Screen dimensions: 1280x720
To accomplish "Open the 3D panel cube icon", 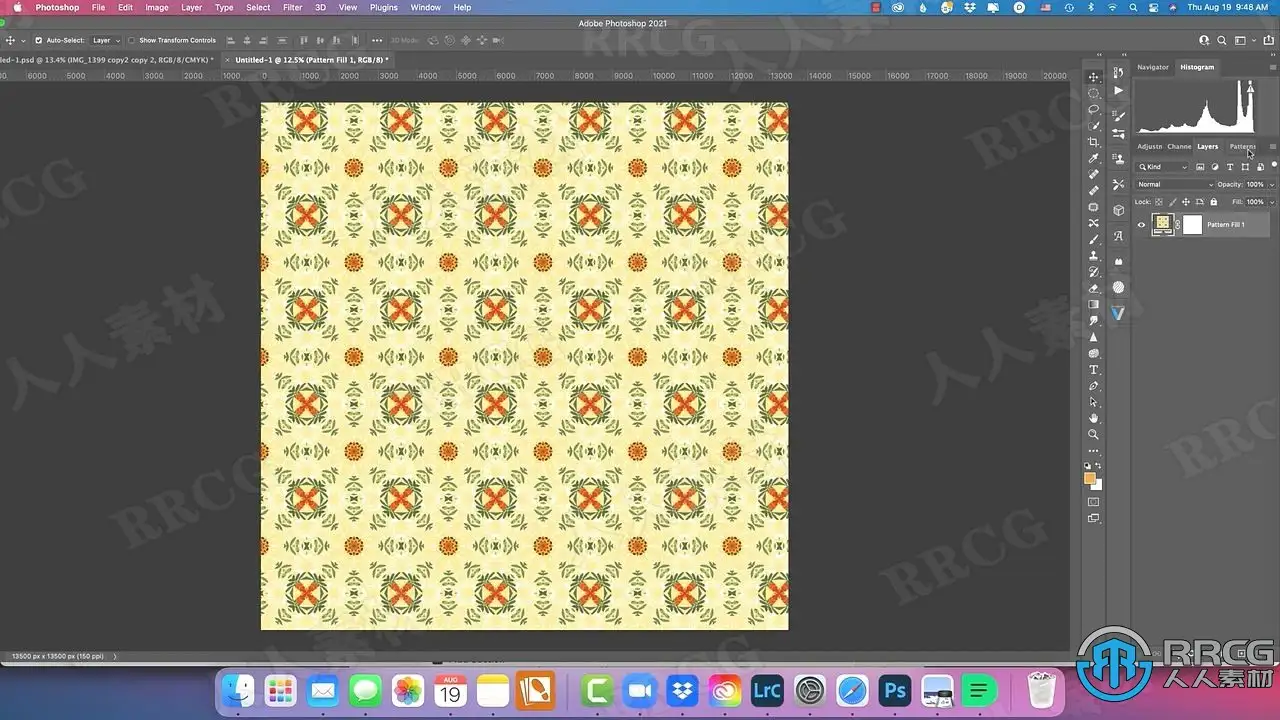I will 1118,211.
